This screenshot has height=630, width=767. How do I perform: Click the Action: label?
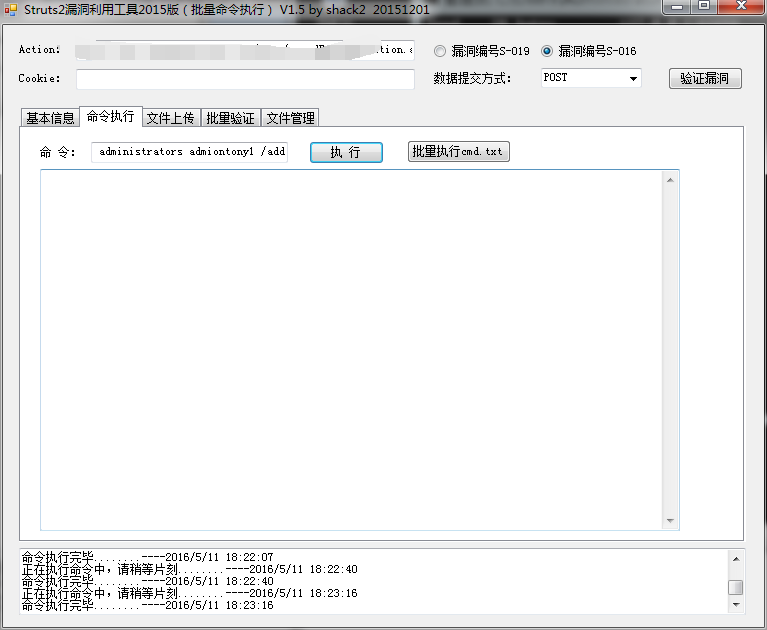point(39,49)
